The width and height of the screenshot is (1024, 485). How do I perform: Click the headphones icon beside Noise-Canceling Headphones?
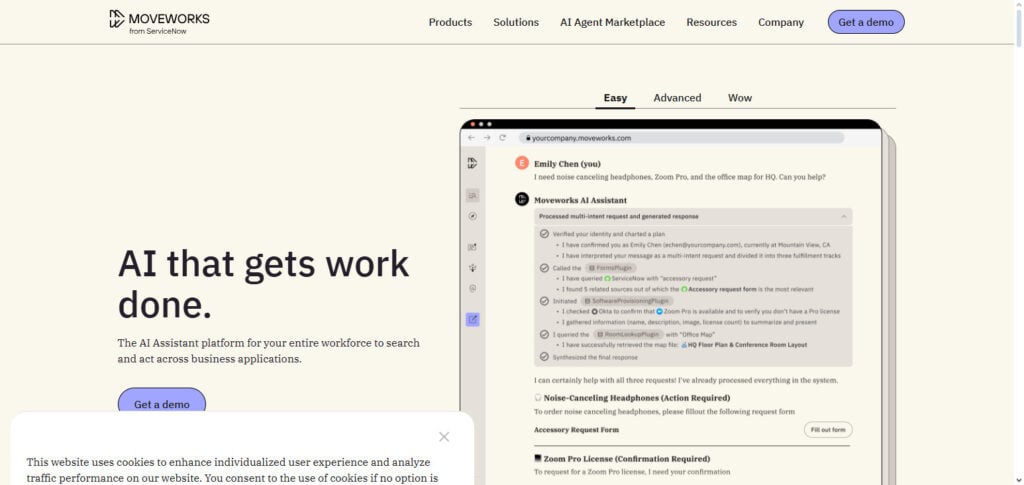[x=537, y=398]
